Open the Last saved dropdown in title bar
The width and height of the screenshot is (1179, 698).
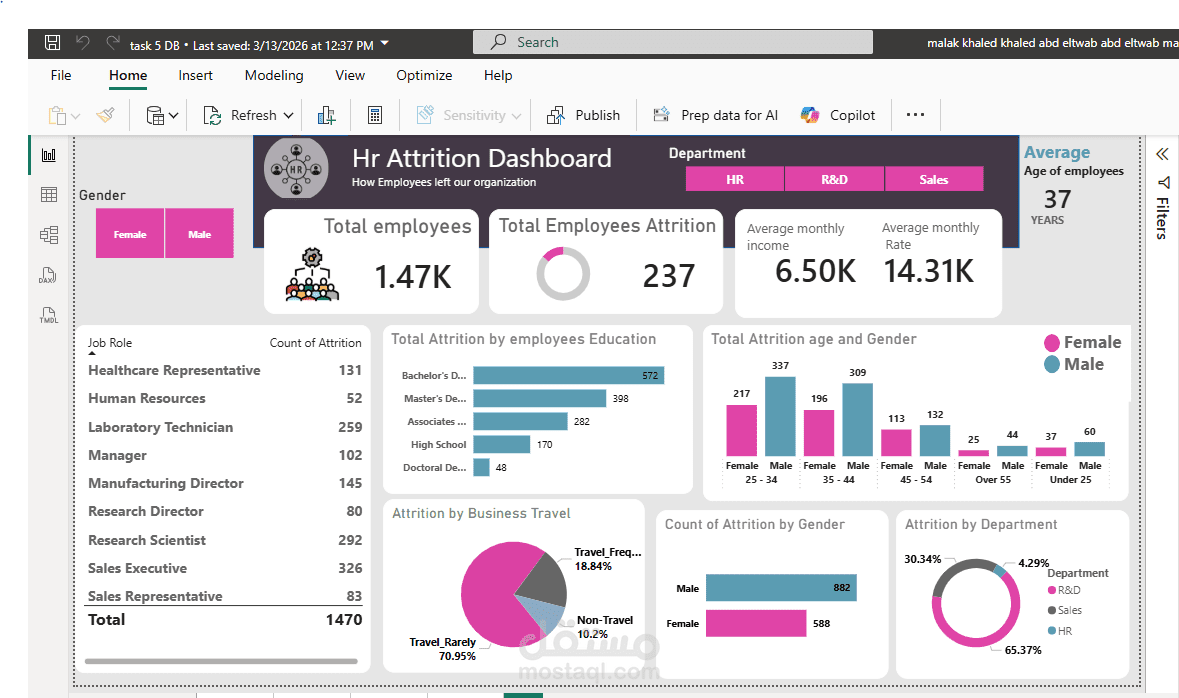tap(383, 43)
